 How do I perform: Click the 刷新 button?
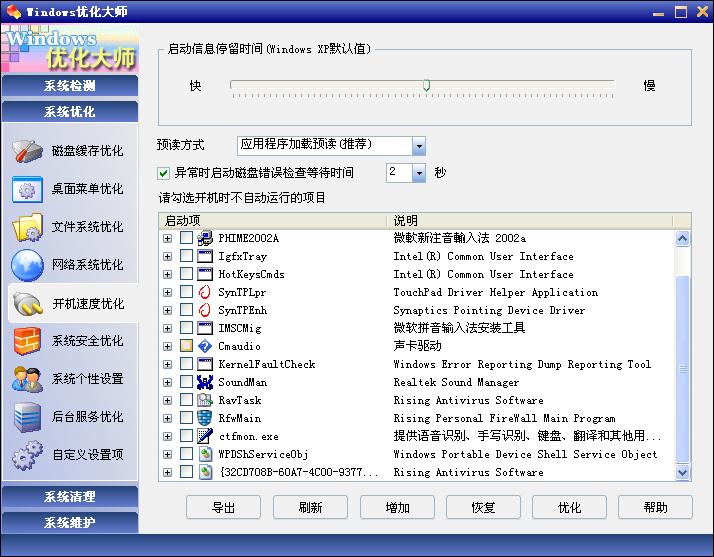click(x=310, y=507)
